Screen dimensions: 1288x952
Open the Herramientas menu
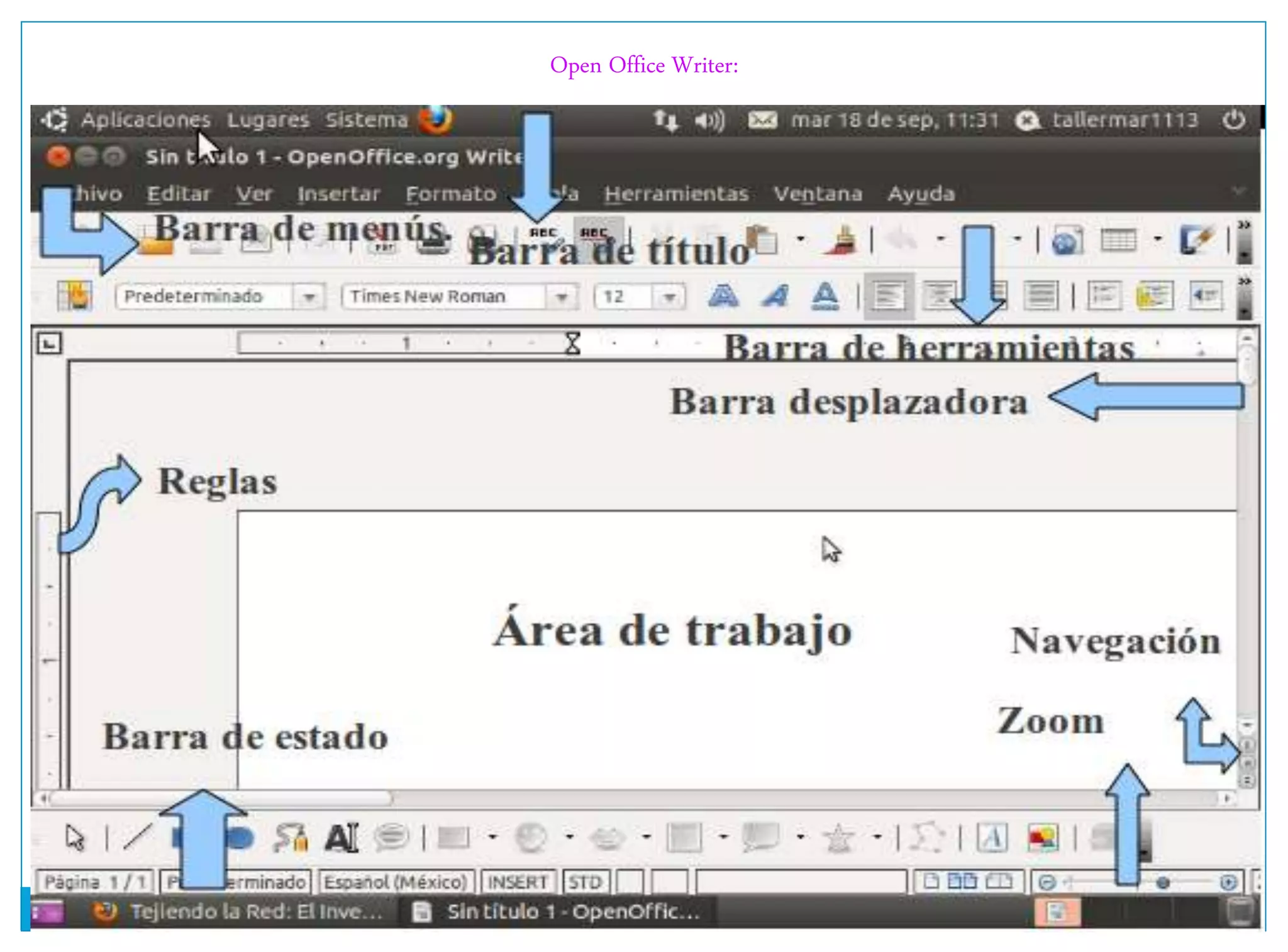[x=676, y=194]
